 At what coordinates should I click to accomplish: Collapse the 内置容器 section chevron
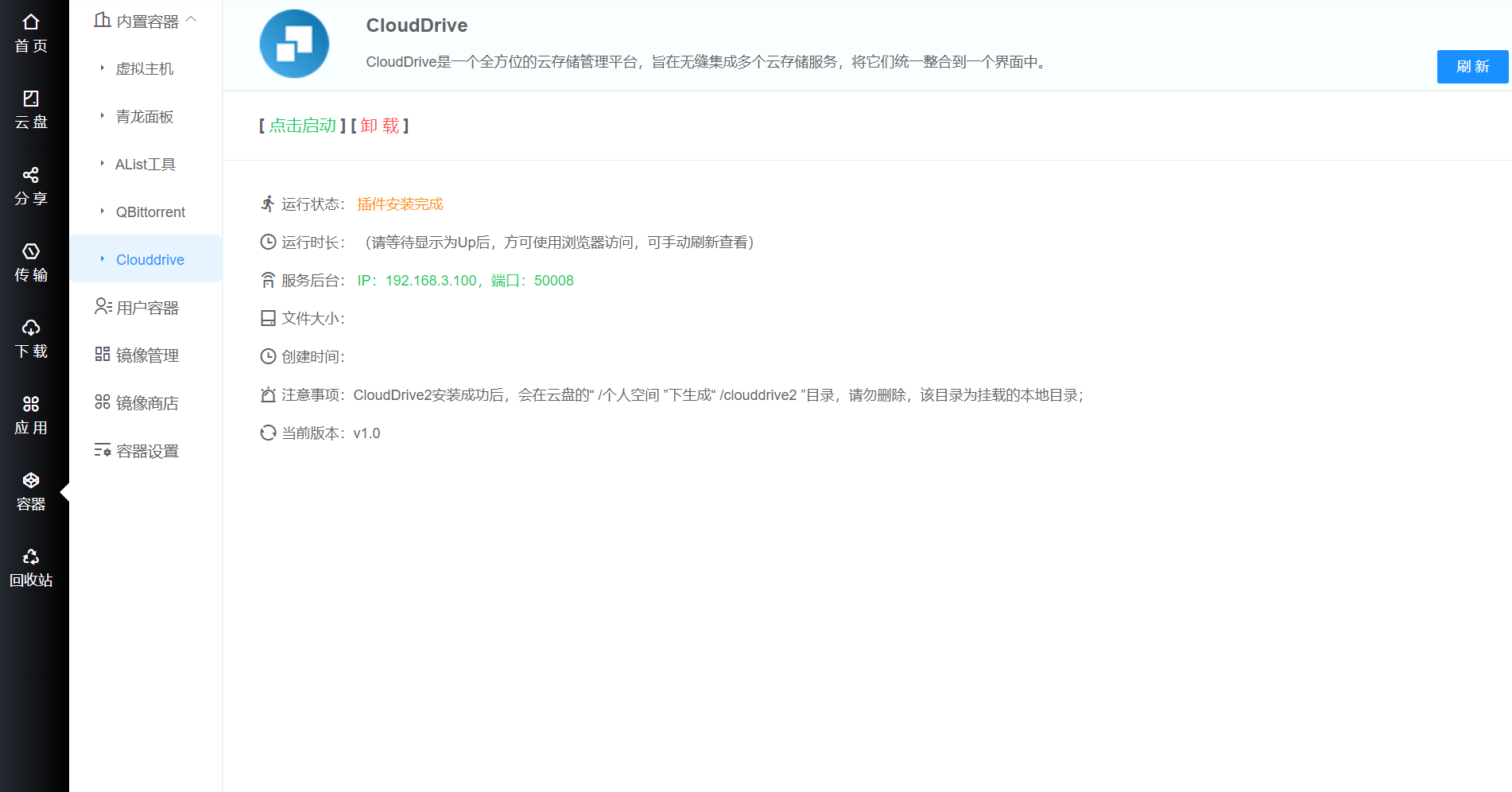[191, 19]
